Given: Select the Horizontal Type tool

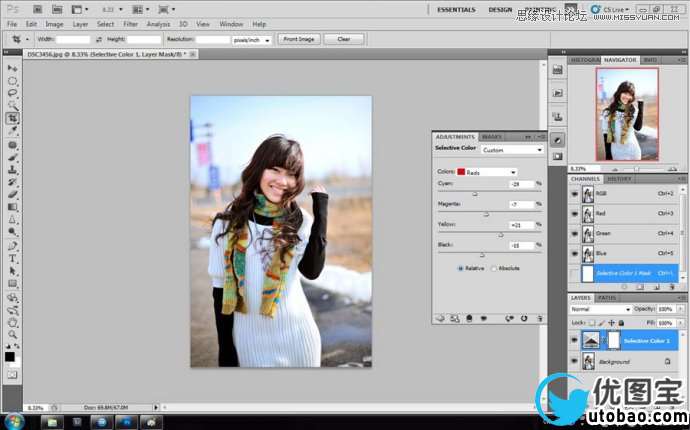Looking at the screenshot, I should (x=12, y=259).
